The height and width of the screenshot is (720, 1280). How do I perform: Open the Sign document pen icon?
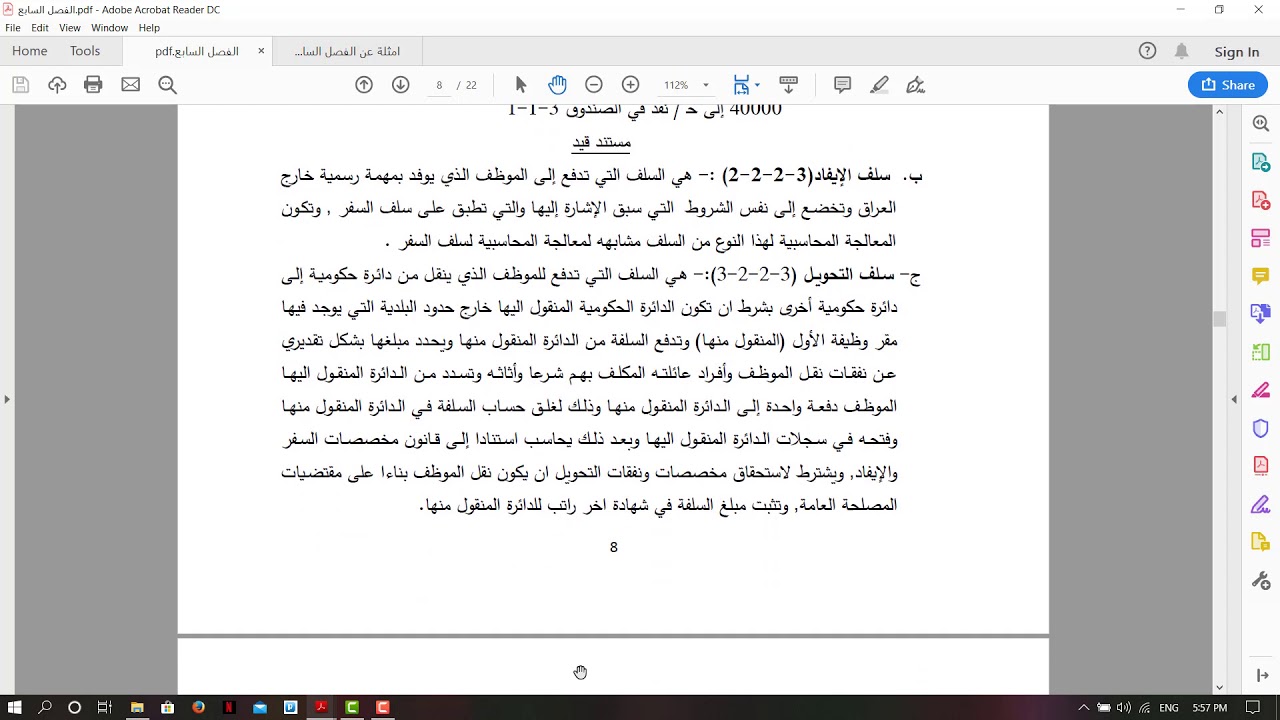[x=915, y=85]
